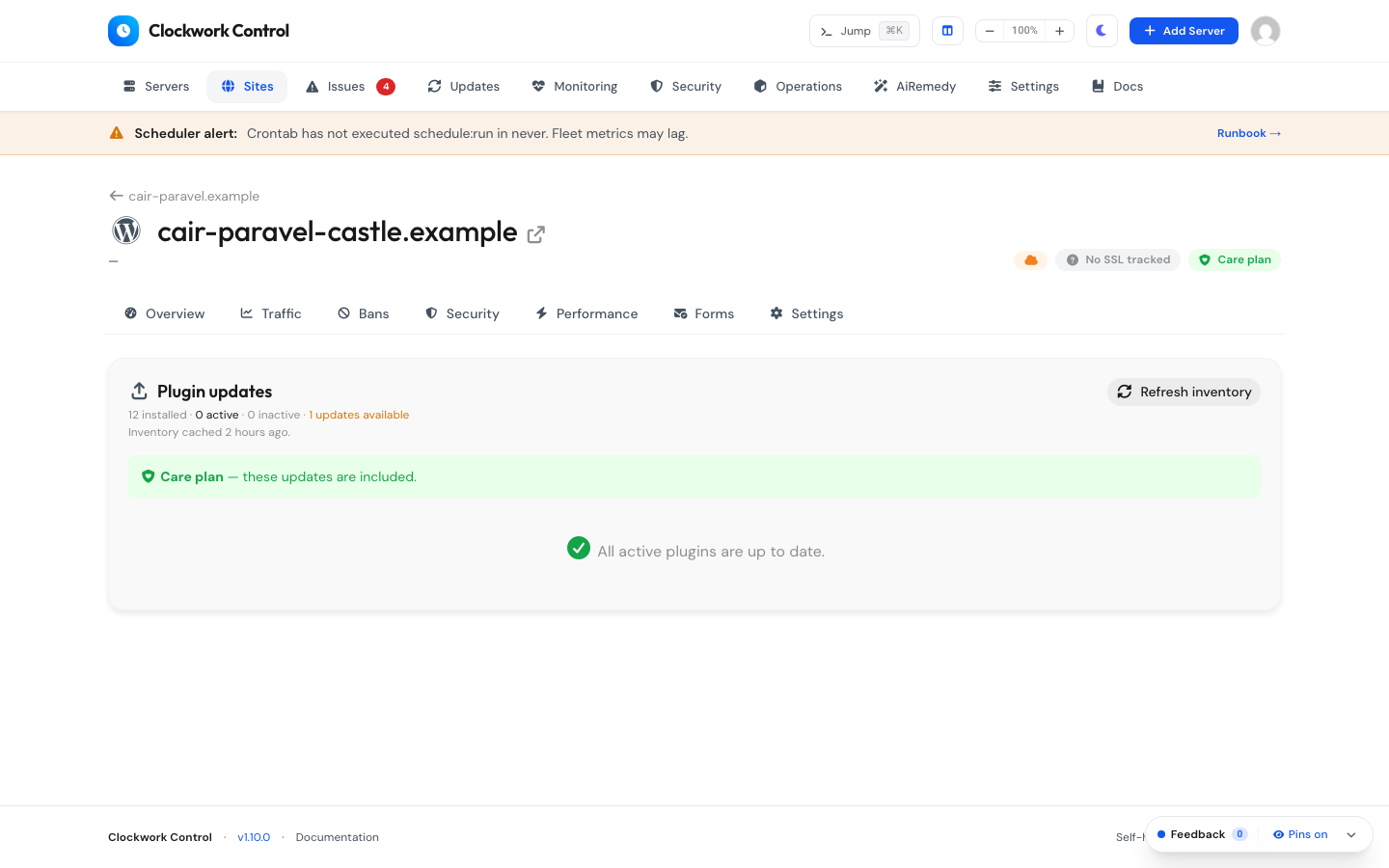This screenshot has width=1389, height=868.
Task: Open the user avatar menu
Action: coord(1266,31)
